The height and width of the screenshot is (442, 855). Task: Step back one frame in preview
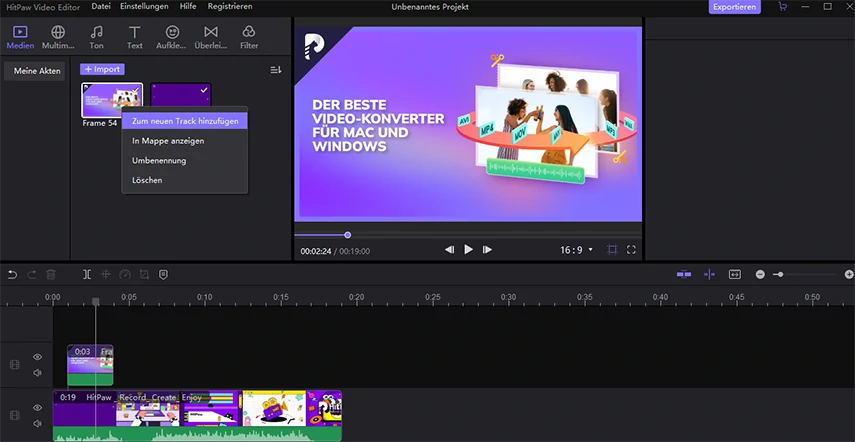point(449,250)
